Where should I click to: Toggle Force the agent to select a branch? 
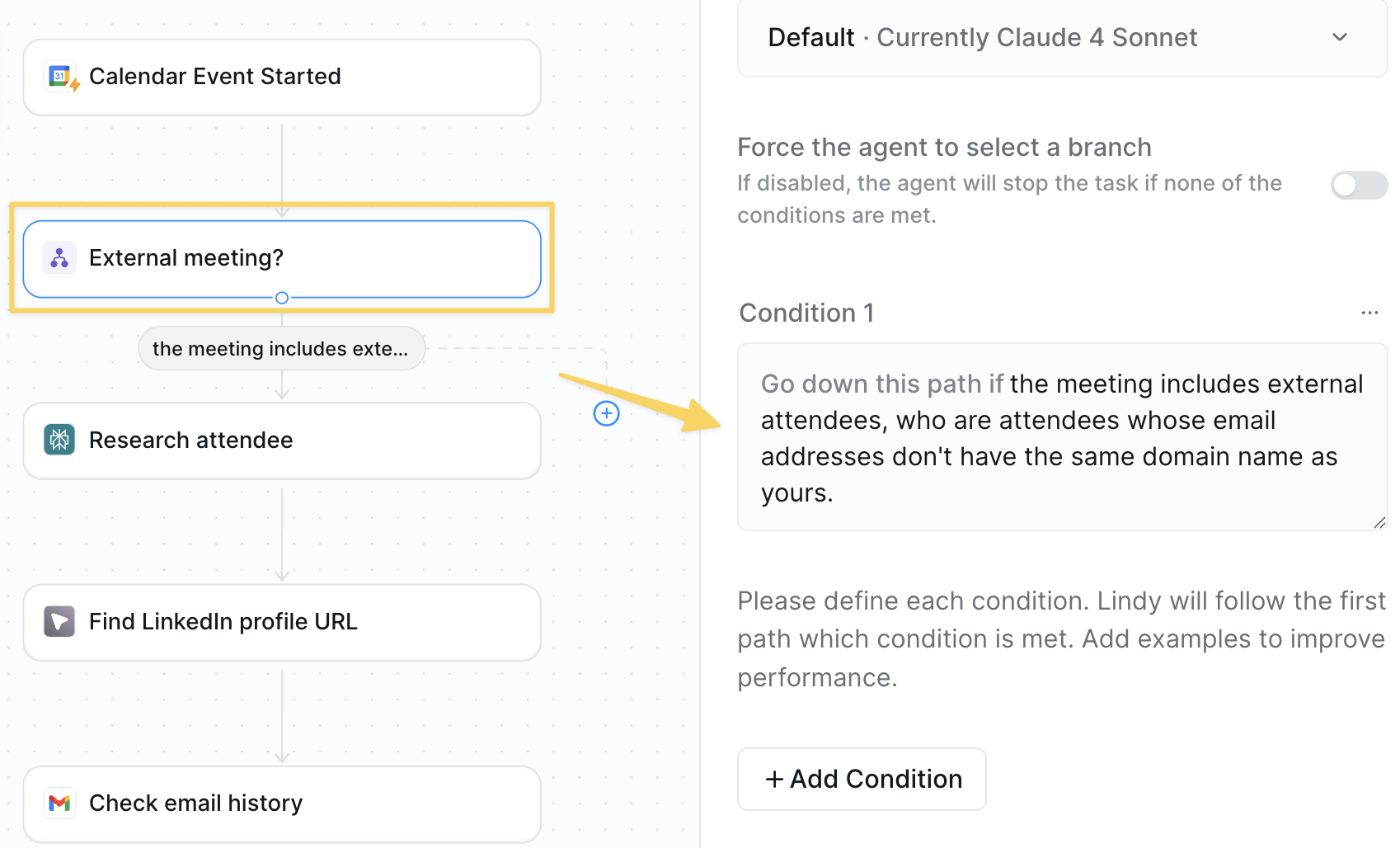pos(1358,185)
